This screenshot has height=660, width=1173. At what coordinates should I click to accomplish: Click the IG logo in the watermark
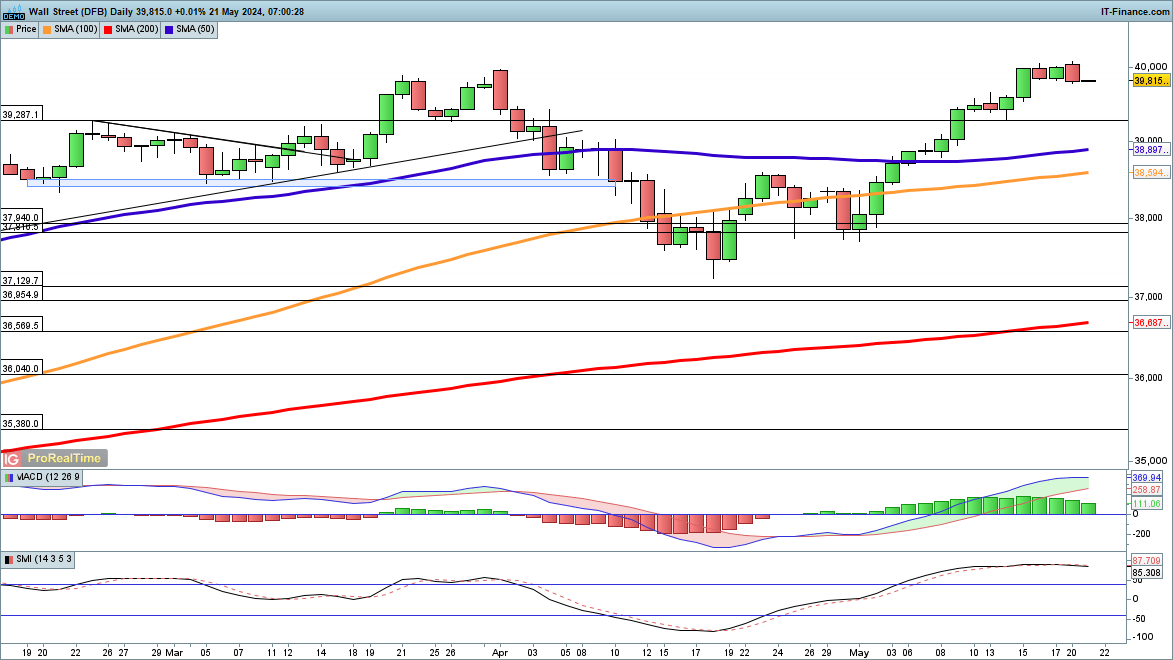[x=12, y=458]
